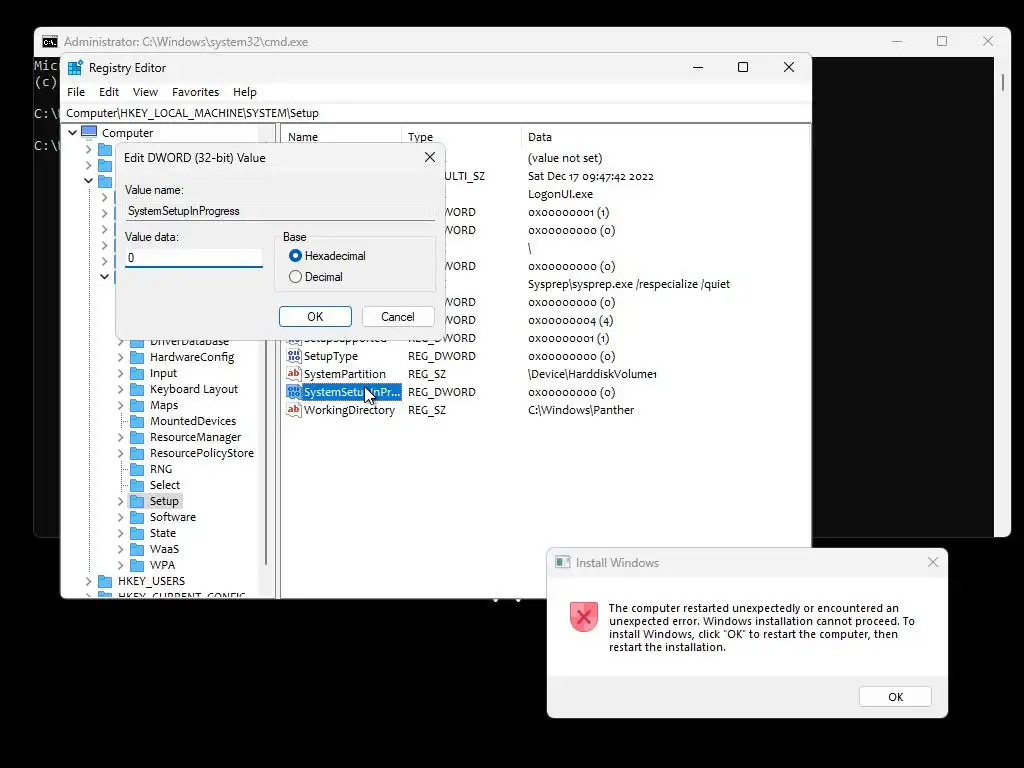Image resolution: width=1024 pixels, height=768 pixels.
Task: Click the red error shield icon in Install Windows
Action: (584, 616)
